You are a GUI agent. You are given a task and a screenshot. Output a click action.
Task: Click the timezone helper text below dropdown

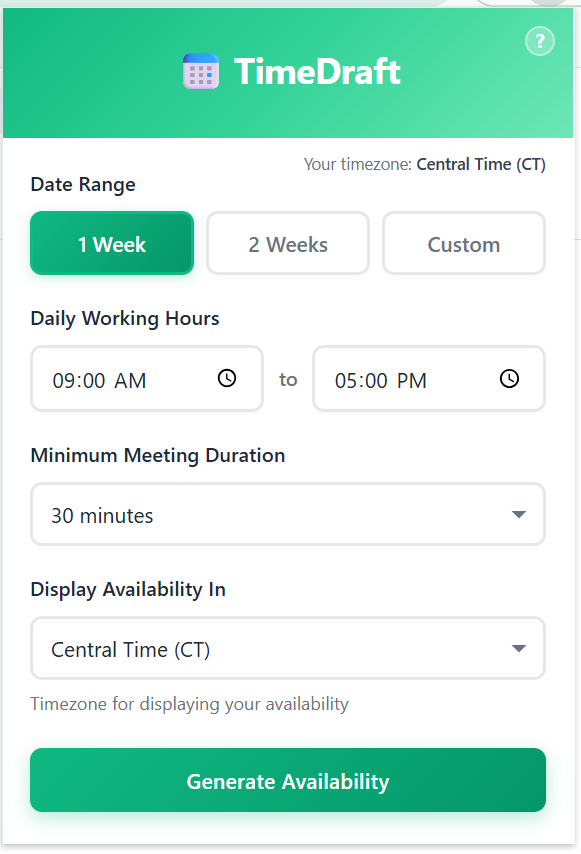(189, 704)
